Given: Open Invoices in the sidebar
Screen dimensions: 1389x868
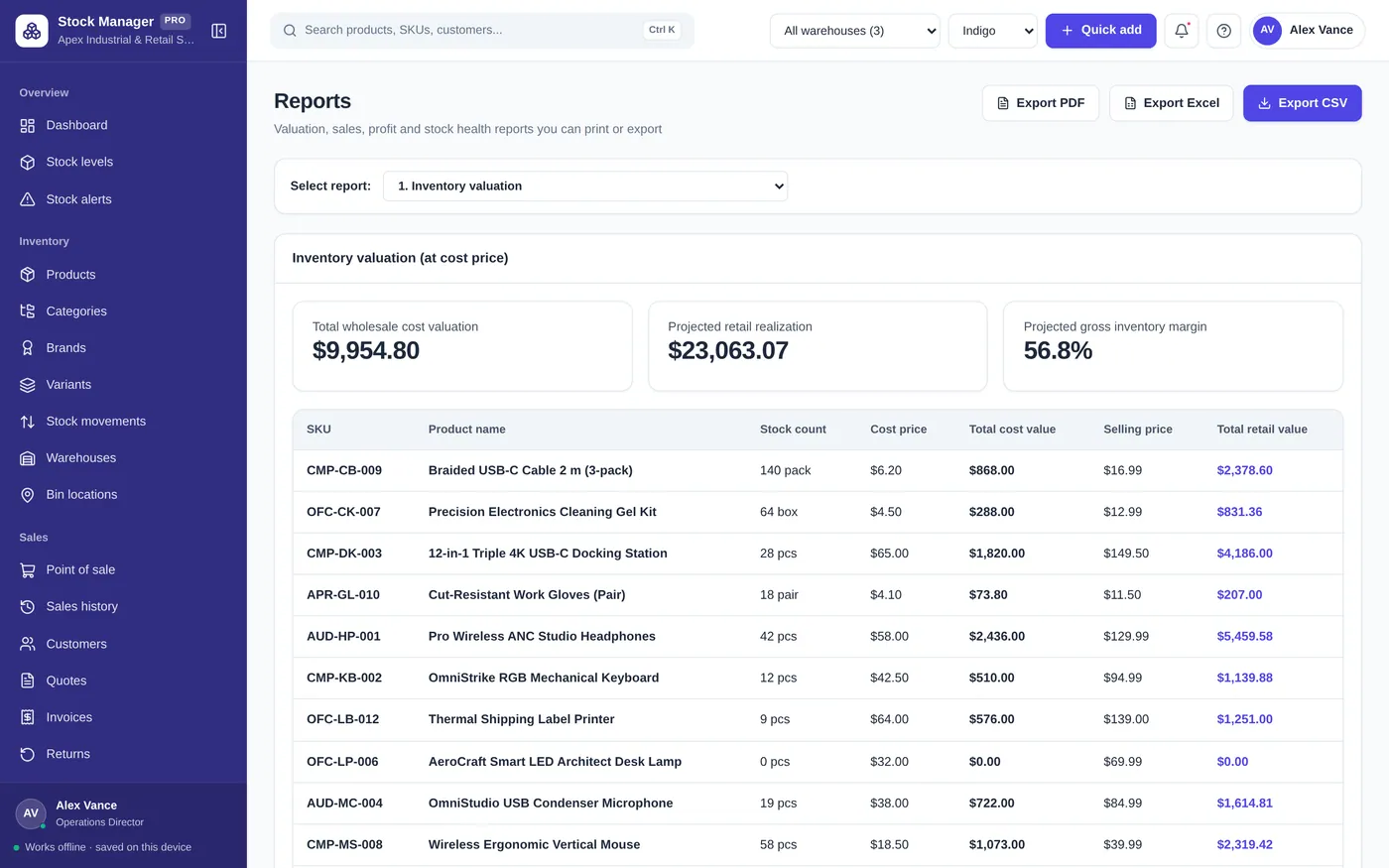Looking at the screenshot, I should (x=123, y=717).
